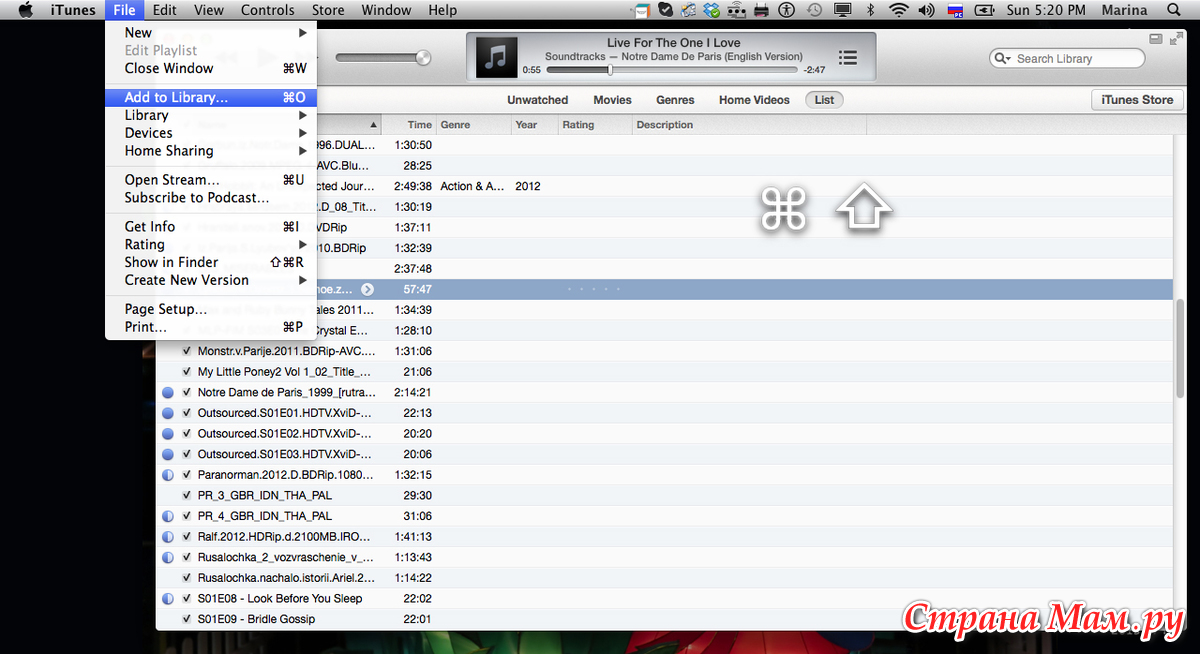Toggle checkbox for Notre Dame de Paris_1999

[186, 392]
